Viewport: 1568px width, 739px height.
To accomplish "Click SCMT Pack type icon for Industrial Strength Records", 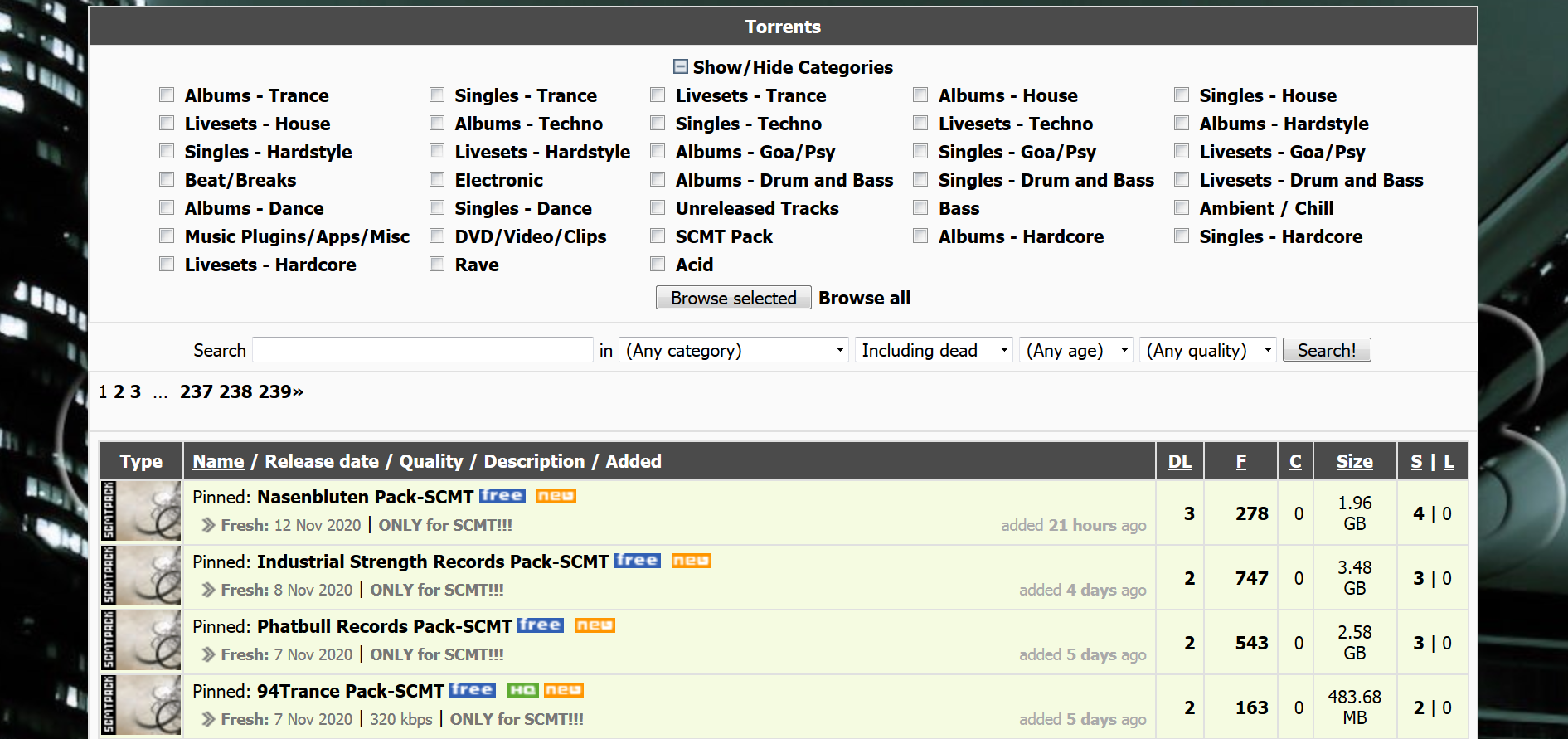I will pyautogui.click(x=141, y=576).
